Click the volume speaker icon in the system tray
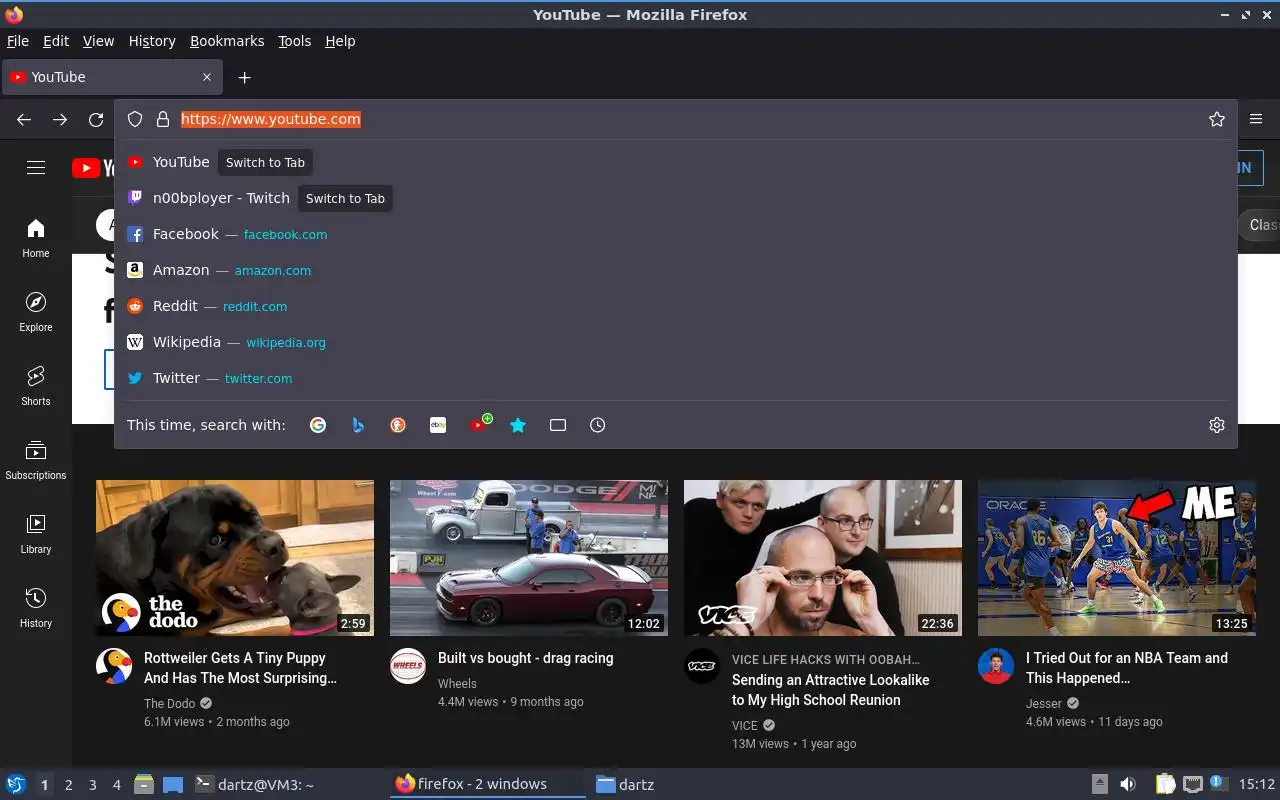 pyautogui.click(x=1127, y=785)
